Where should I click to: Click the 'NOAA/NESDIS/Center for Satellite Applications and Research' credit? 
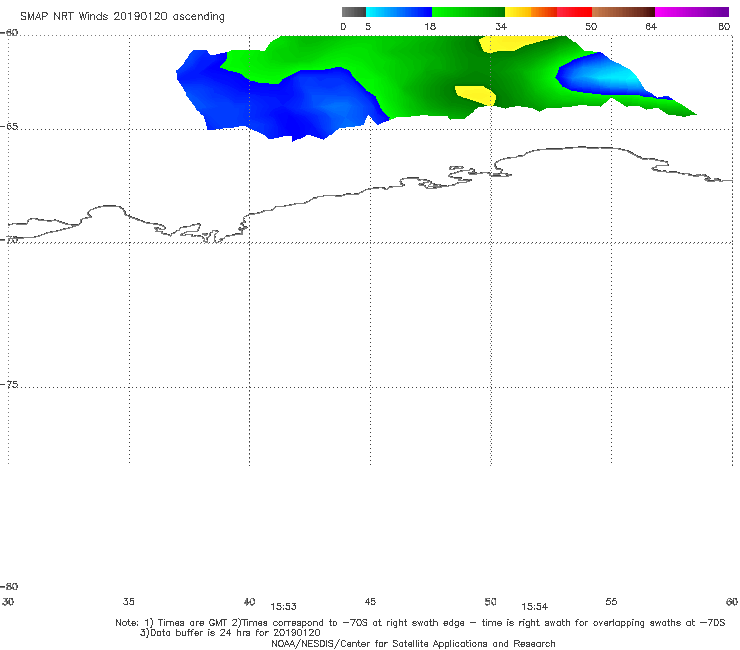[413, 643]
